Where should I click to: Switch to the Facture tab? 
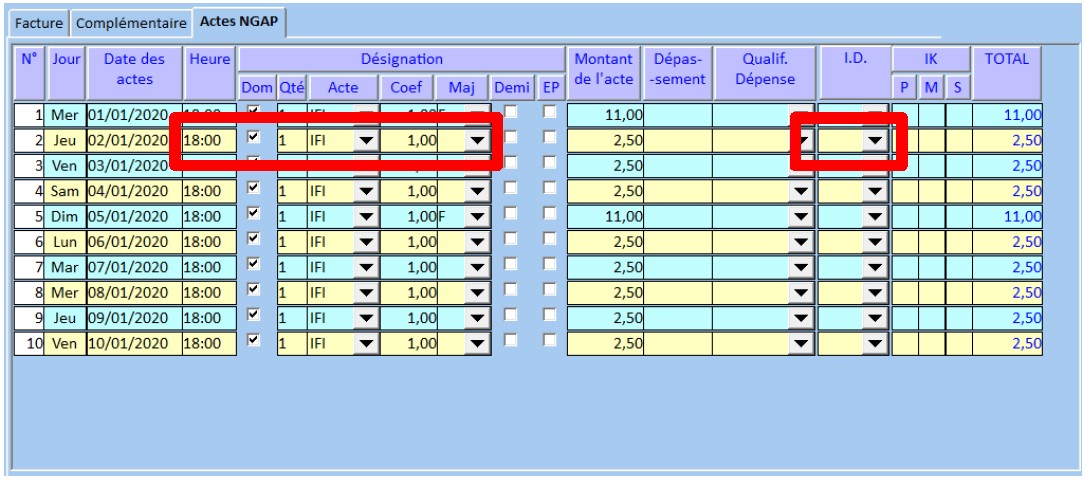point(39,23)
